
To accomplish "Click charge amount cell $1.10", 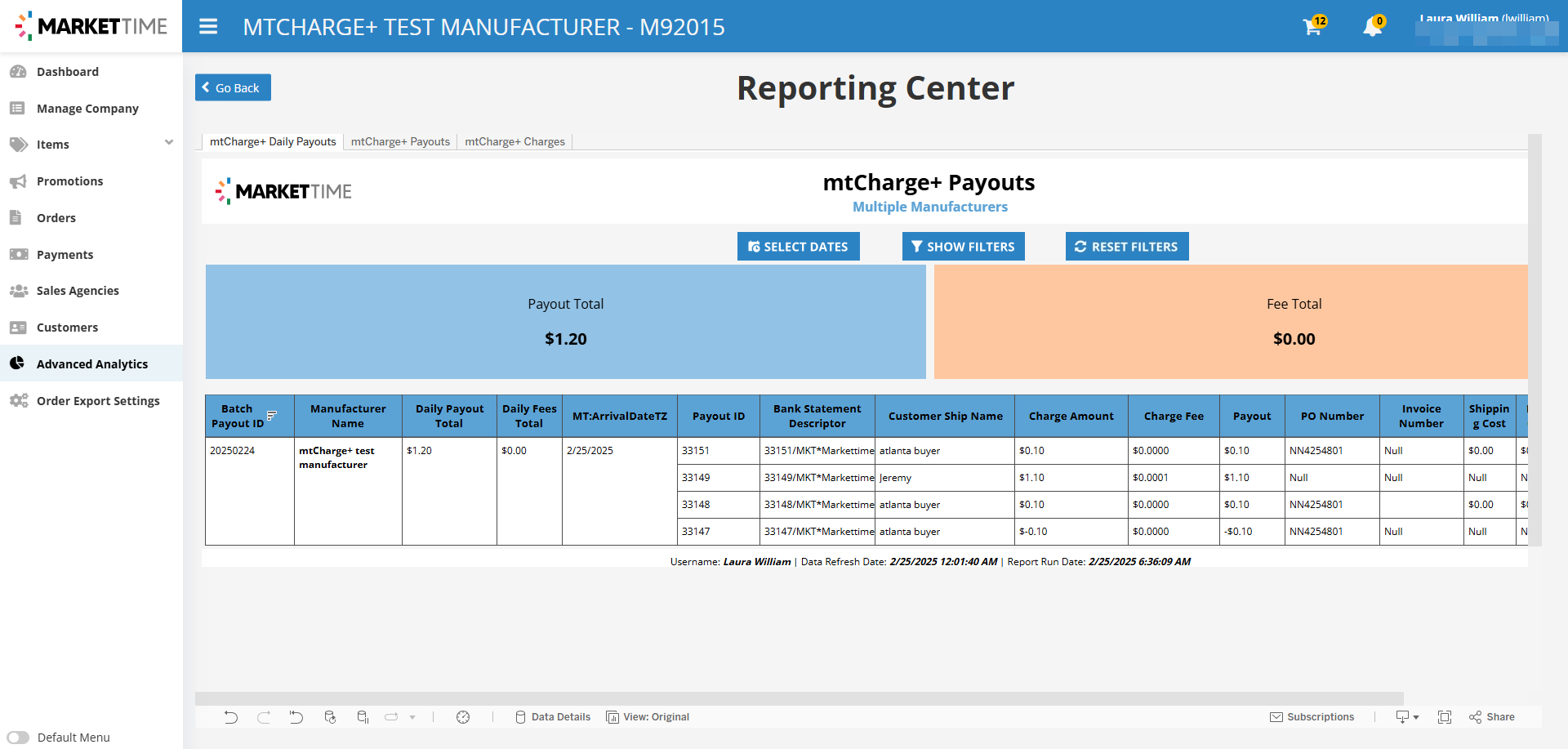I will tap(1071, 478).
